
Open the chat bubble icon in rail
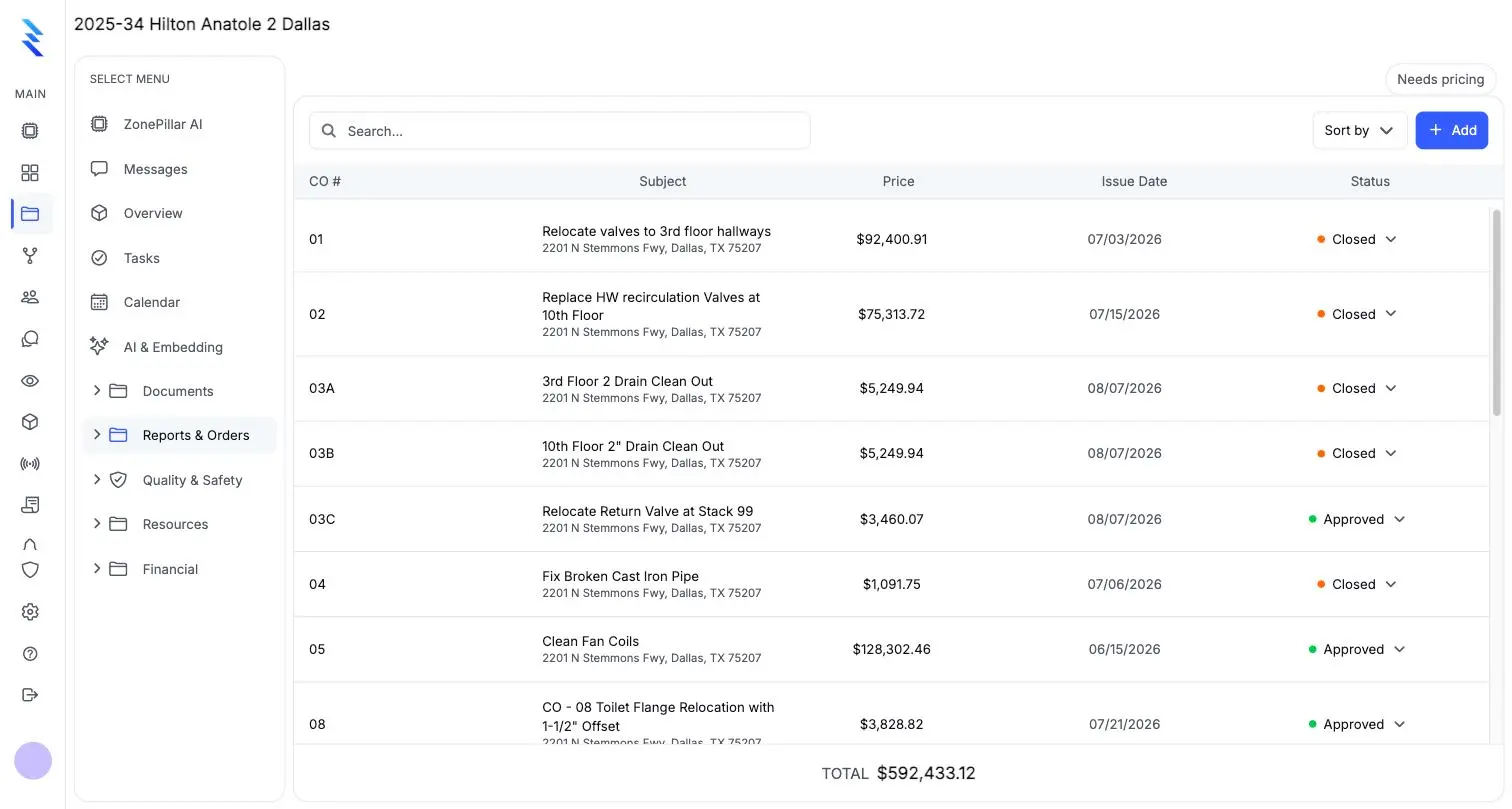pyautogui.click(x=30, y=339)
